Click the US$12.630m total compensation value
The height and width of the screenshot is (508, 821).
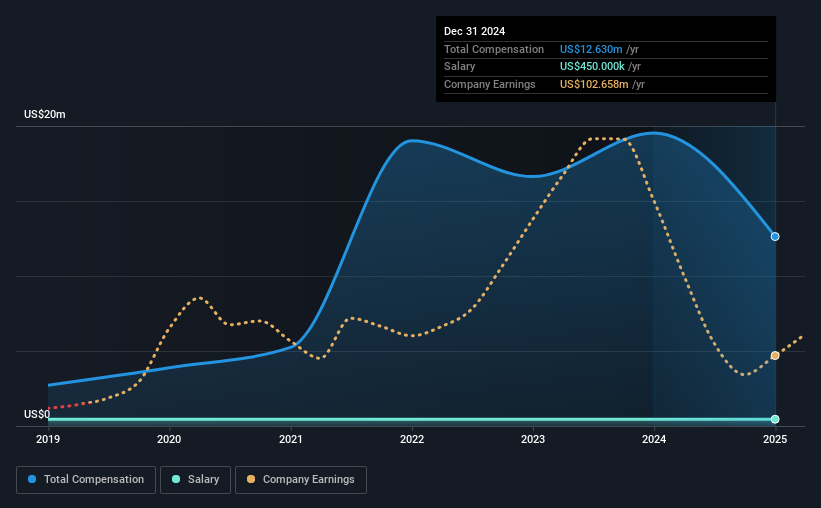point(591,49)
